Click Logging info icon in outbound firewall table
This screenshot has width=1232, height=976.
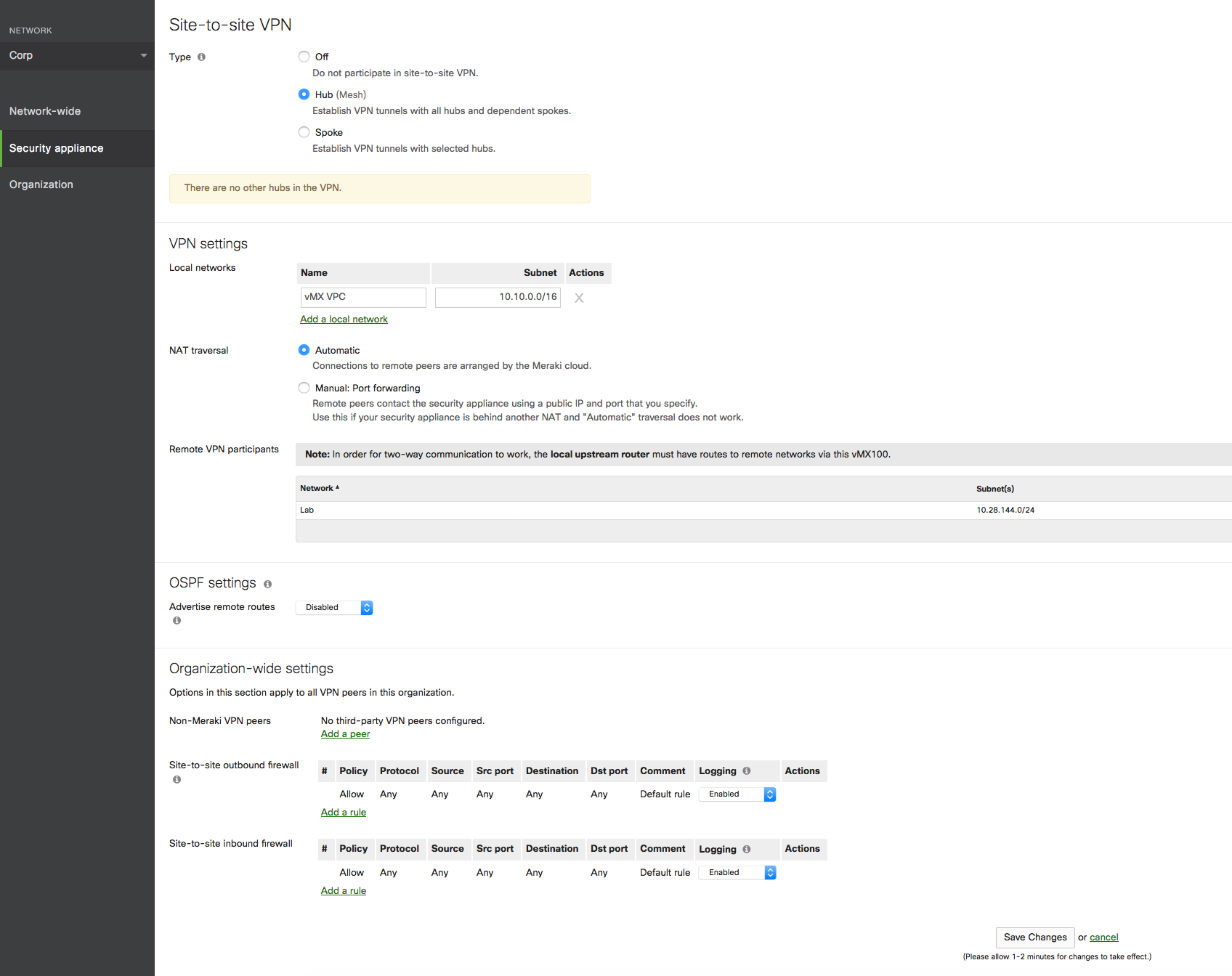746,771
